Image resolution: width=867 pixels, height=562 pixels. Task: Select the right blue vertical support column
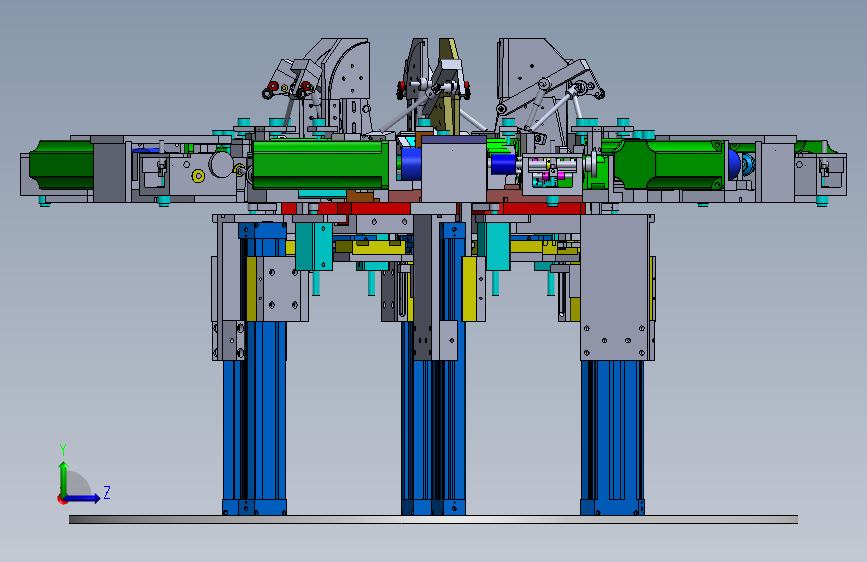point(612,437)
